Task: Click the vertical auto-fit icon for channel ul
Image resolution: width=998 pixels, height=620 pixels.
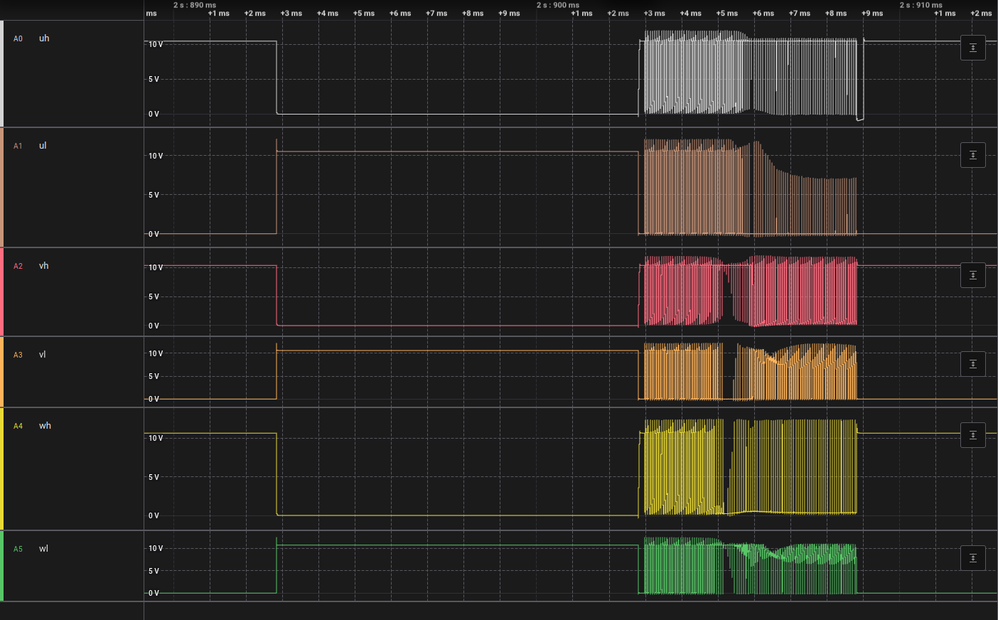Action: (973, 155)
